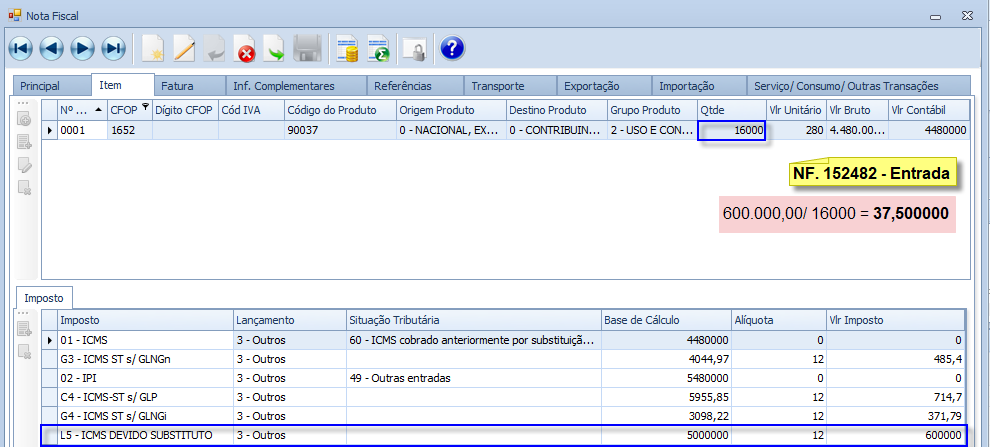
Task: Open the CFOP column filter funnel
Action: (x=145, y=107)
